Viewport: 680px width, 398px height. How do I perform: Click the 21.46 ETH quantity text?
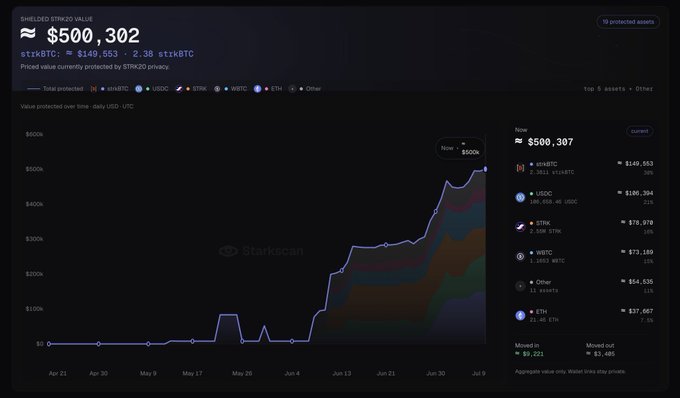tap(544, 320)
